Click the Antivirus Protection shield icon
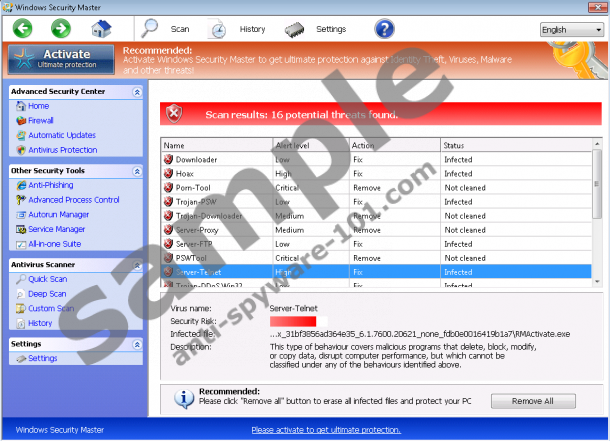This screenshot has width=610, height=441. (21, 150)
